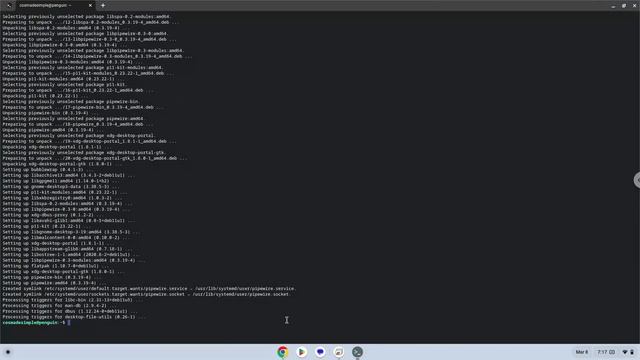Launch Google Play Store from shelf
Viewport: 640px width, 360px height.
coord(301,352)
